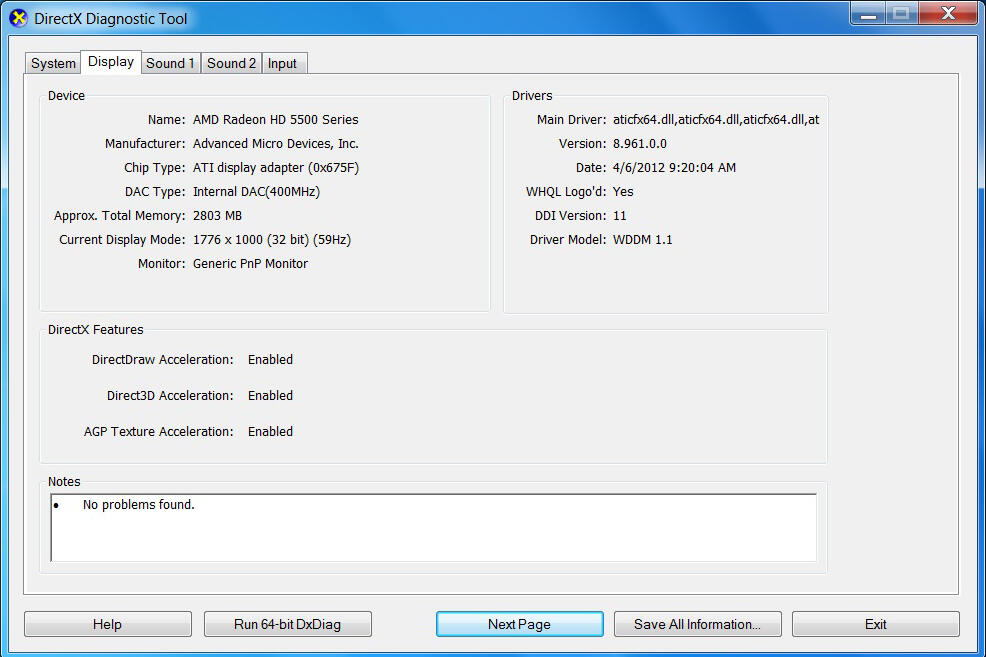This screenshot has height=657, width=986.
Task: Click DAC type 'Internal DAC(400MHz)'
Action: [256, 191]
